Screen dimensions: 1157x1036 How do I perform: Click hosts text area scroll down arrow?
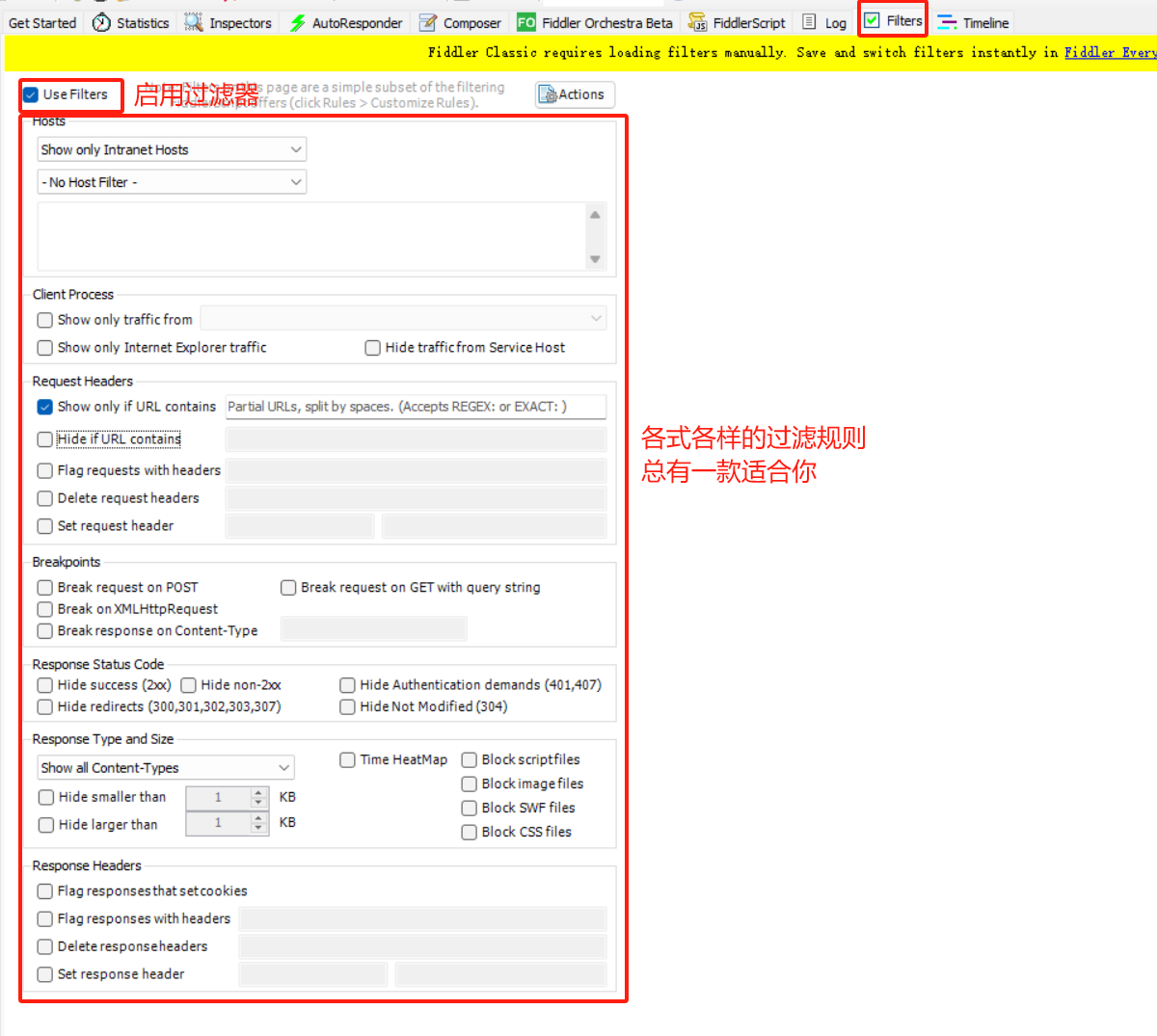pos(595,258)
